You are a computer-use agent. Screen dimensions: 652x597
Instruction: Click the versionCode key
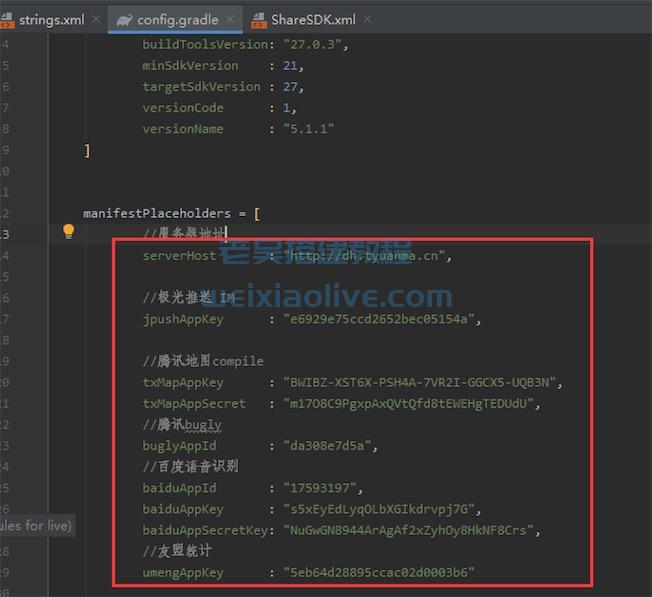183,108
